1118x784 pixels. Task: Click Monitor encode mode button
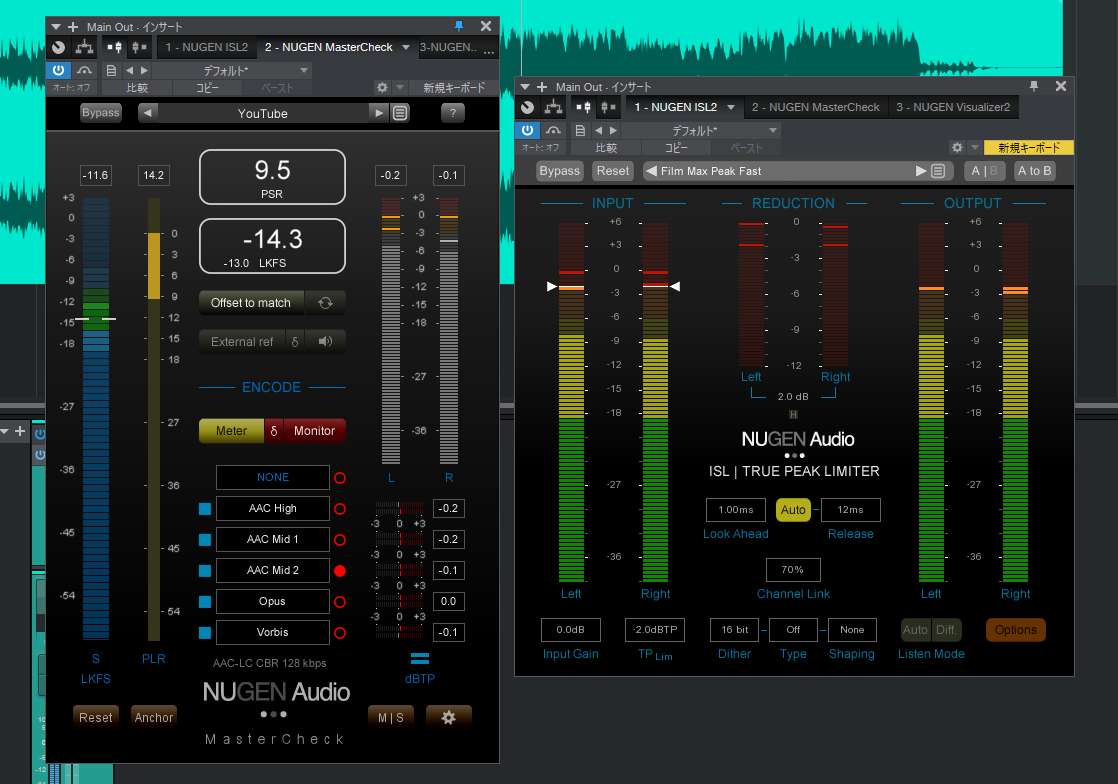coord(314,430)
